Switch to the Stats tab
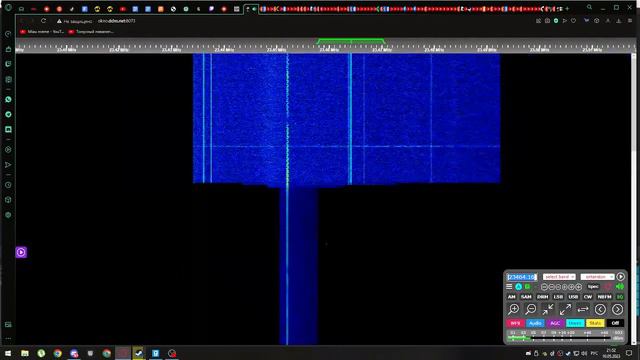640x360 pixels. coord(595,323)
